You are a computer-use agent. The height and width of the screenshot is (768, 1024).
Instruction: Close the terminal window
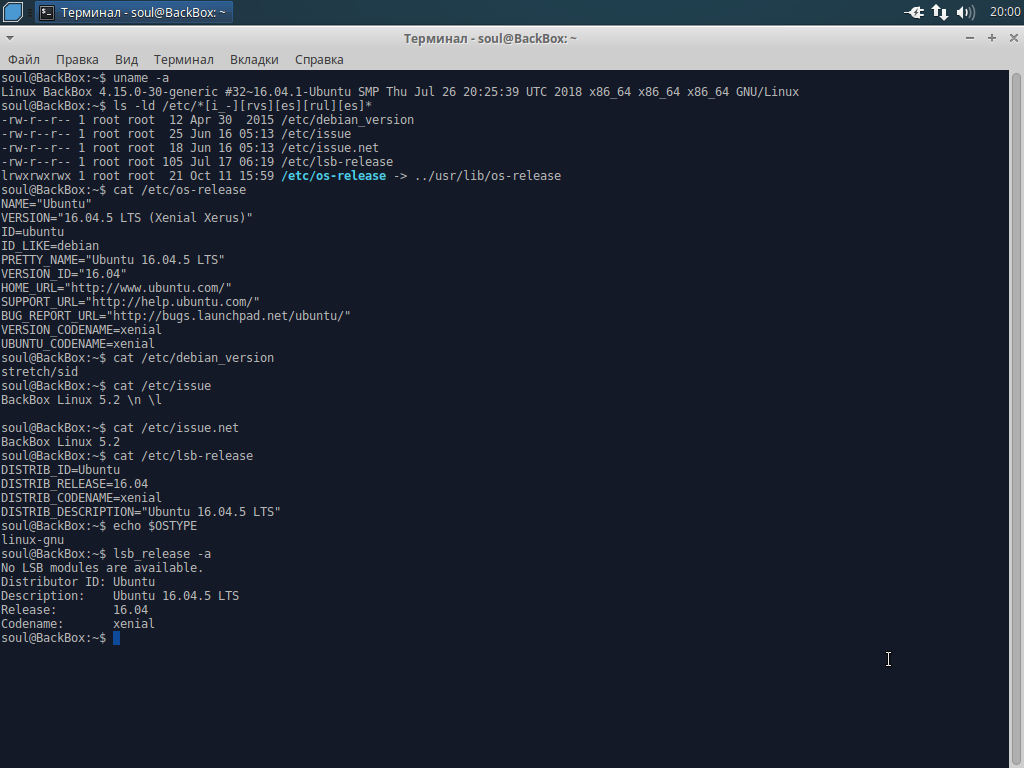pyautogui.click(x=1014, y=38)
